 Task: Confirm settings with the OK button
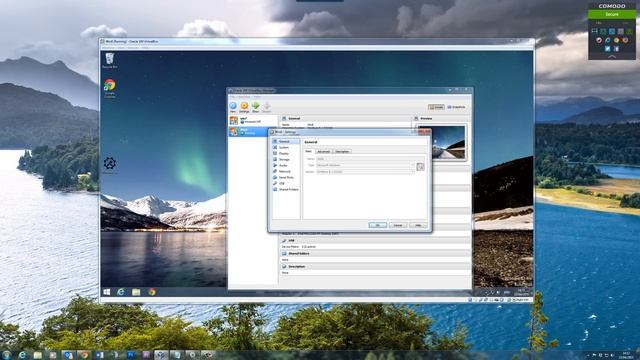pyautogui.click(x=378, y=225)
